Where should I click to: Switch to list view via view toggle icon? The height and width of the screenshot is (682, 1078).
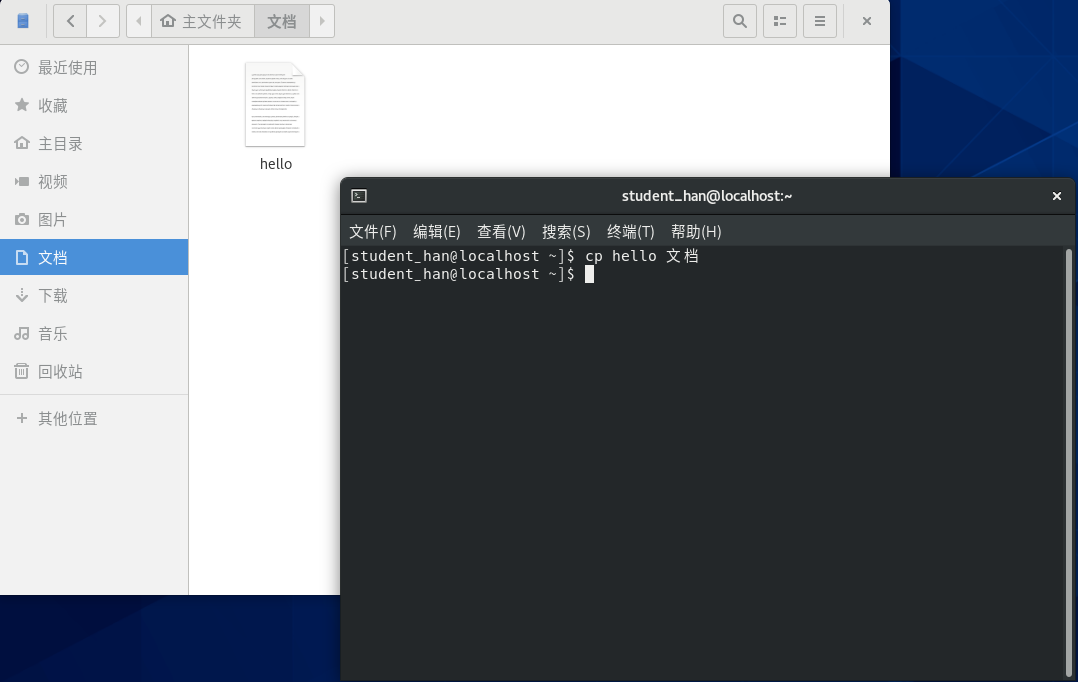click(780, 21)
